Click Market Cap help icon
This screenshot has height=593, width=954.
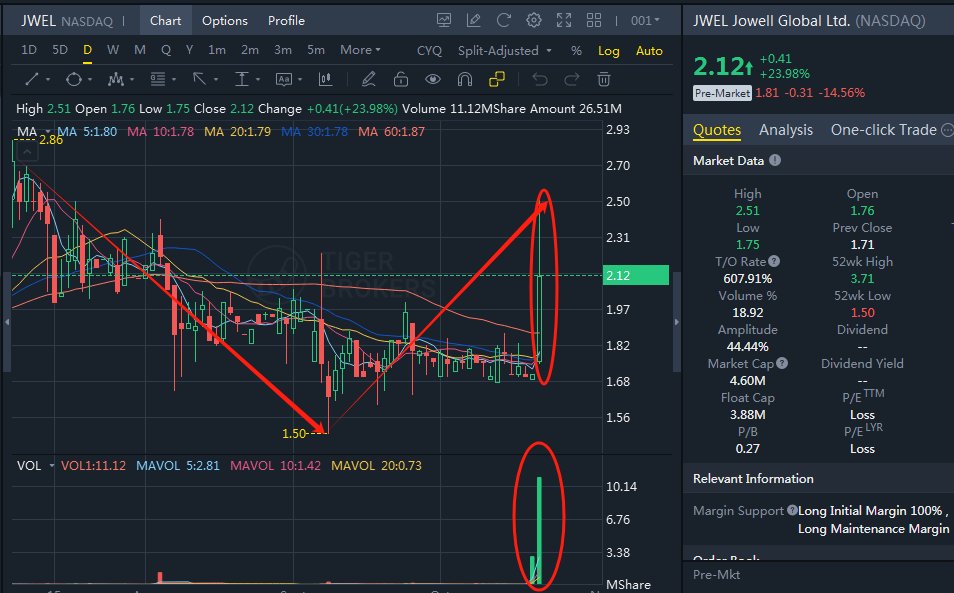pyautogui.click(x=782, y=363)
